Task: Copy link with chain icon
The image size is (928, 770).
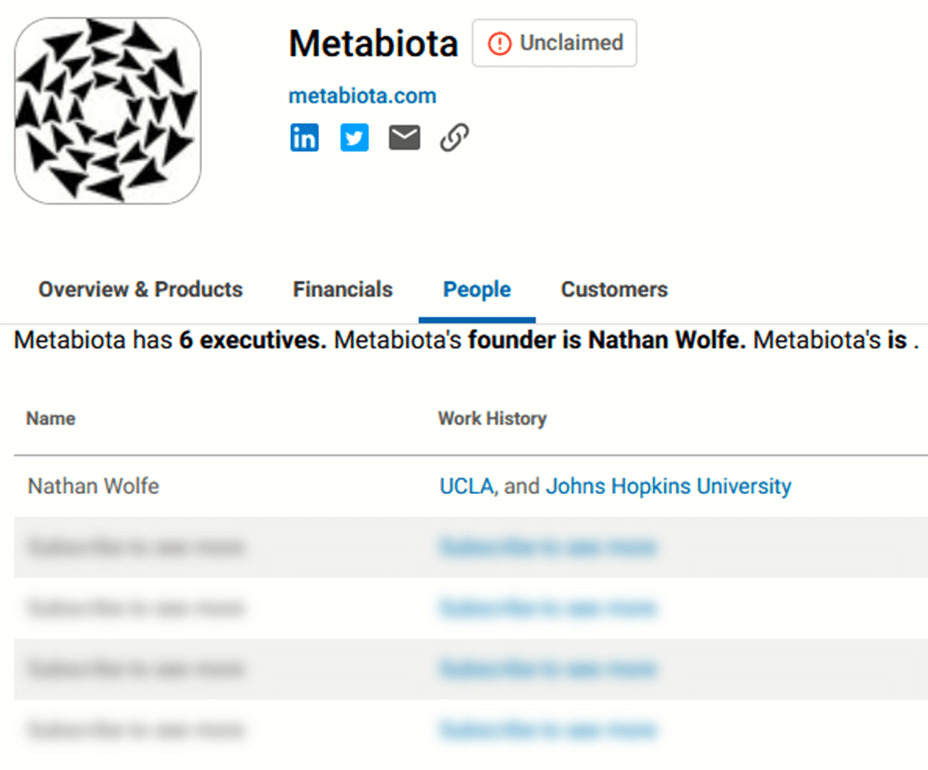Action: pyautogui.click(x=455, y=138)
